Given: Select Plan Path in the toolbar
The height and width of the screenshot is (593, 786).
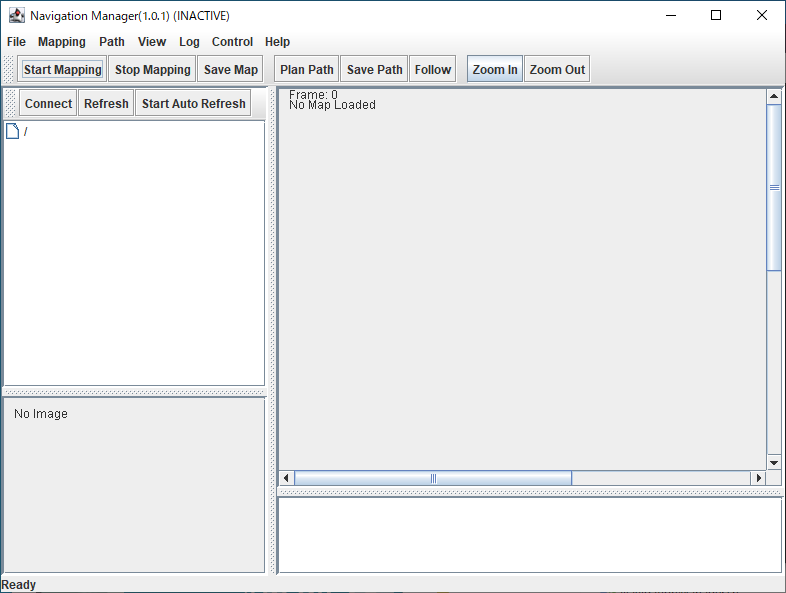Looking at the screenshot, I should pyautogui.click(x=307, y=70).
